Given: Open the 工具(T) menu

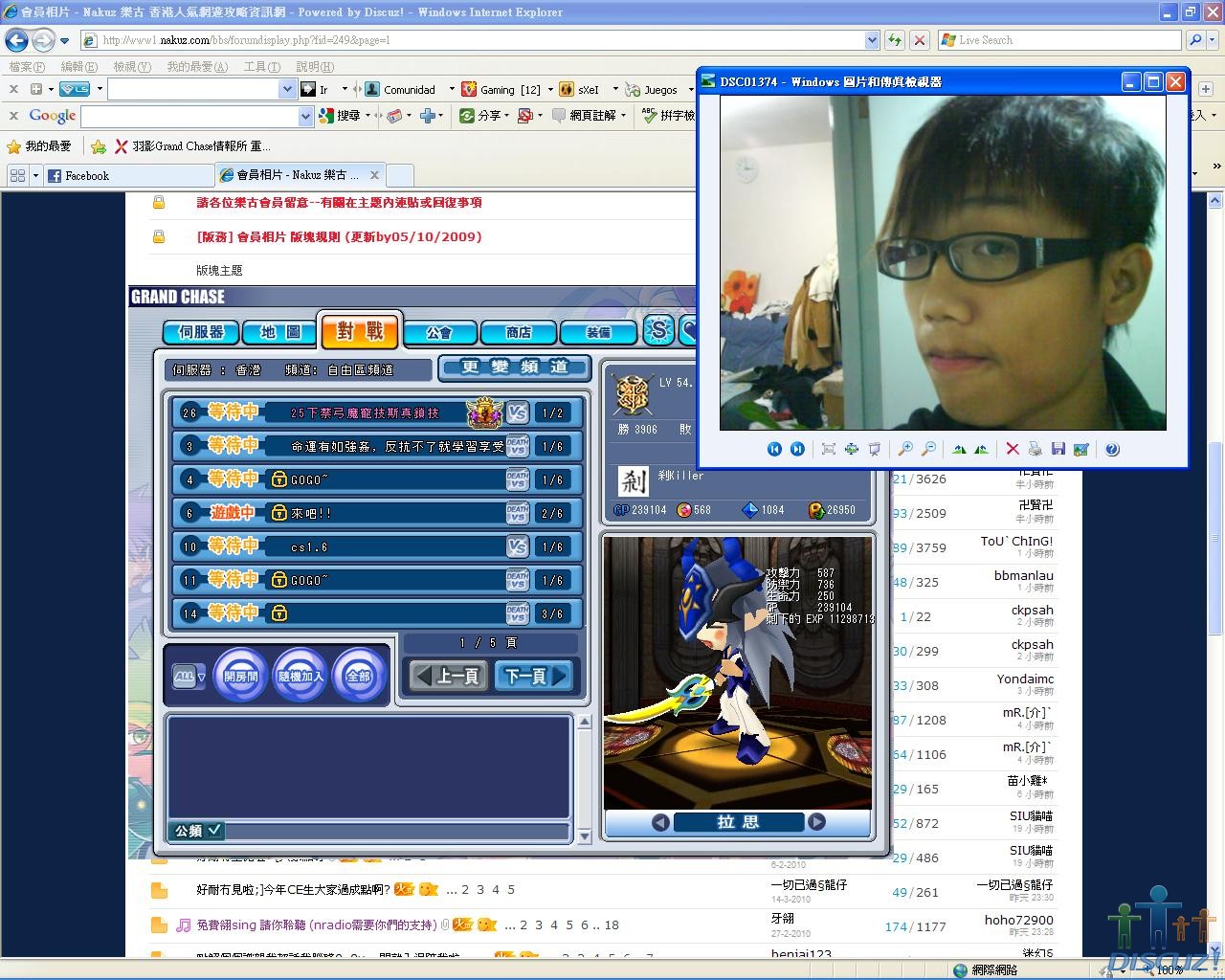Looking at the screenshot, I should tap(262, 66).
